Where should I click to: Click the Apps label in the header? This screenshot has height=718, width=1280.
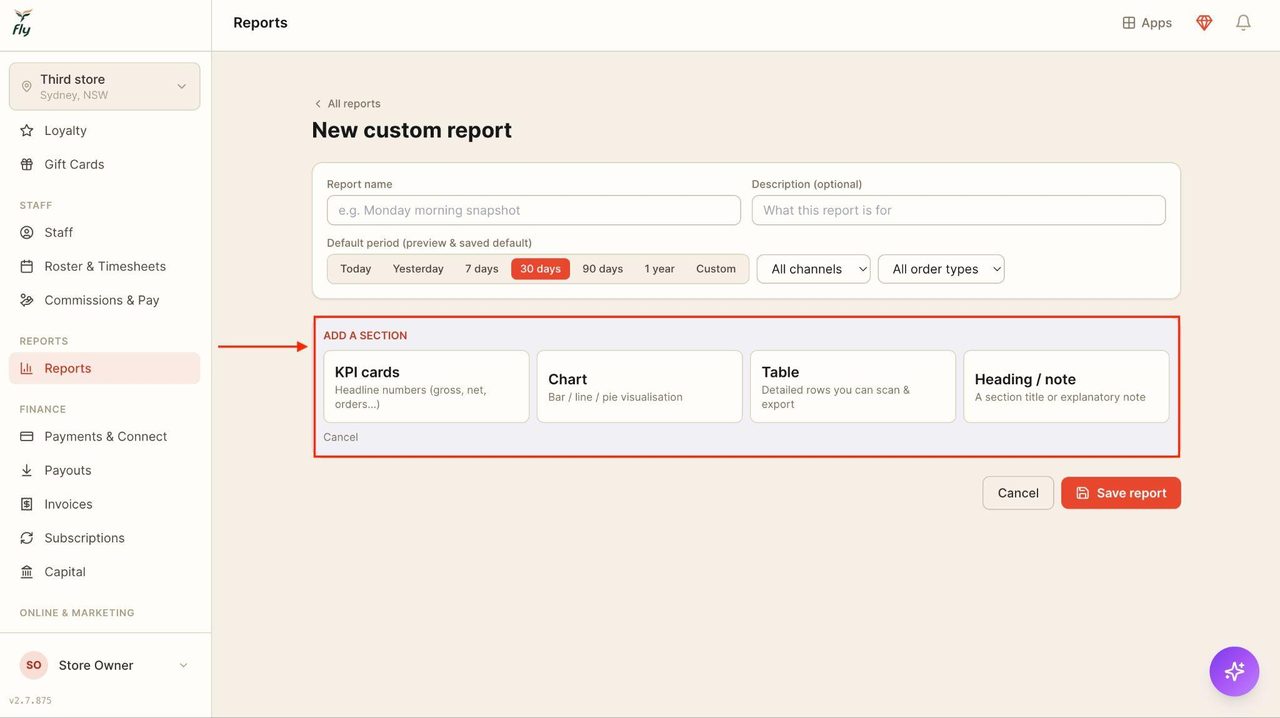(x=1156, y=23)
